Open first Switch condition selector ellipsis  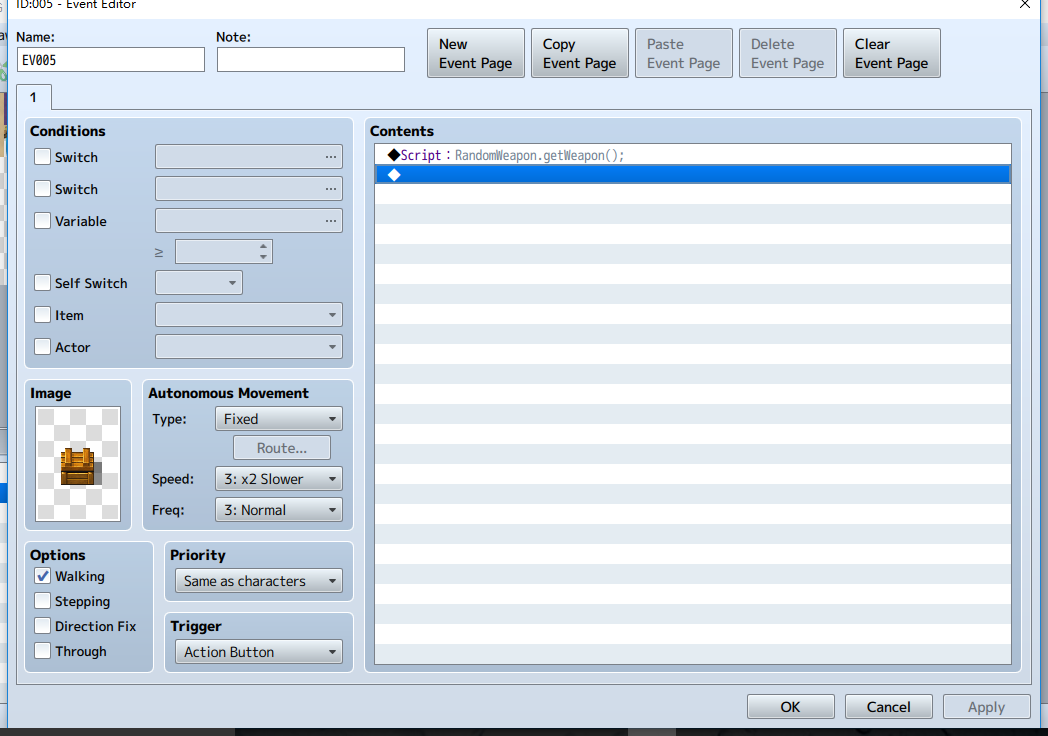[331, 157]
